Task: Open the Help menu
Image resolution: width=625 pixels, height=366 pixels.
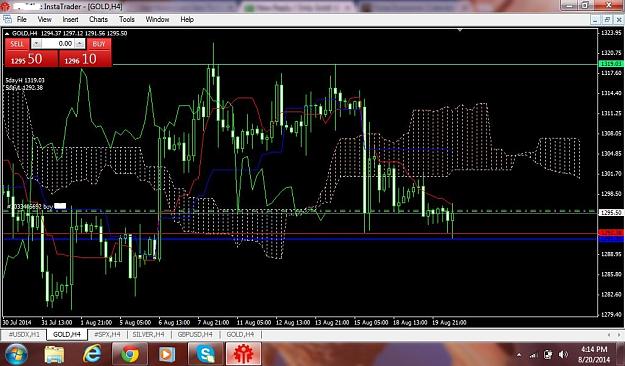Action: [x=187, y=19]
